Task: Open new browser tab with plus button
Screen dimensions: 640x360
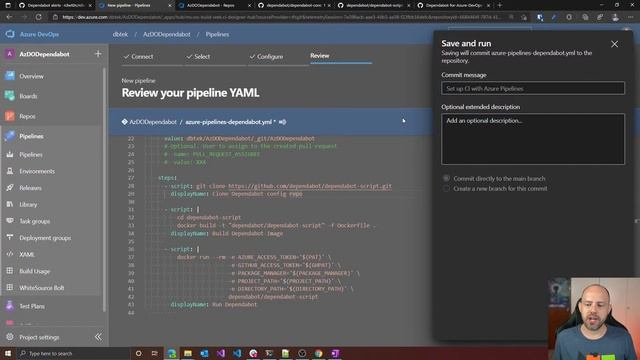Action: point(500,5)
